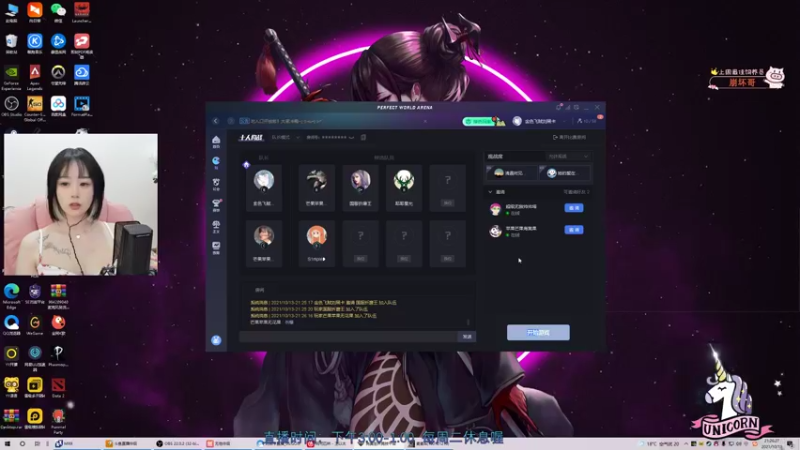Select the first player card with house badge
The image size is (800, 450).
click(264, 188)
